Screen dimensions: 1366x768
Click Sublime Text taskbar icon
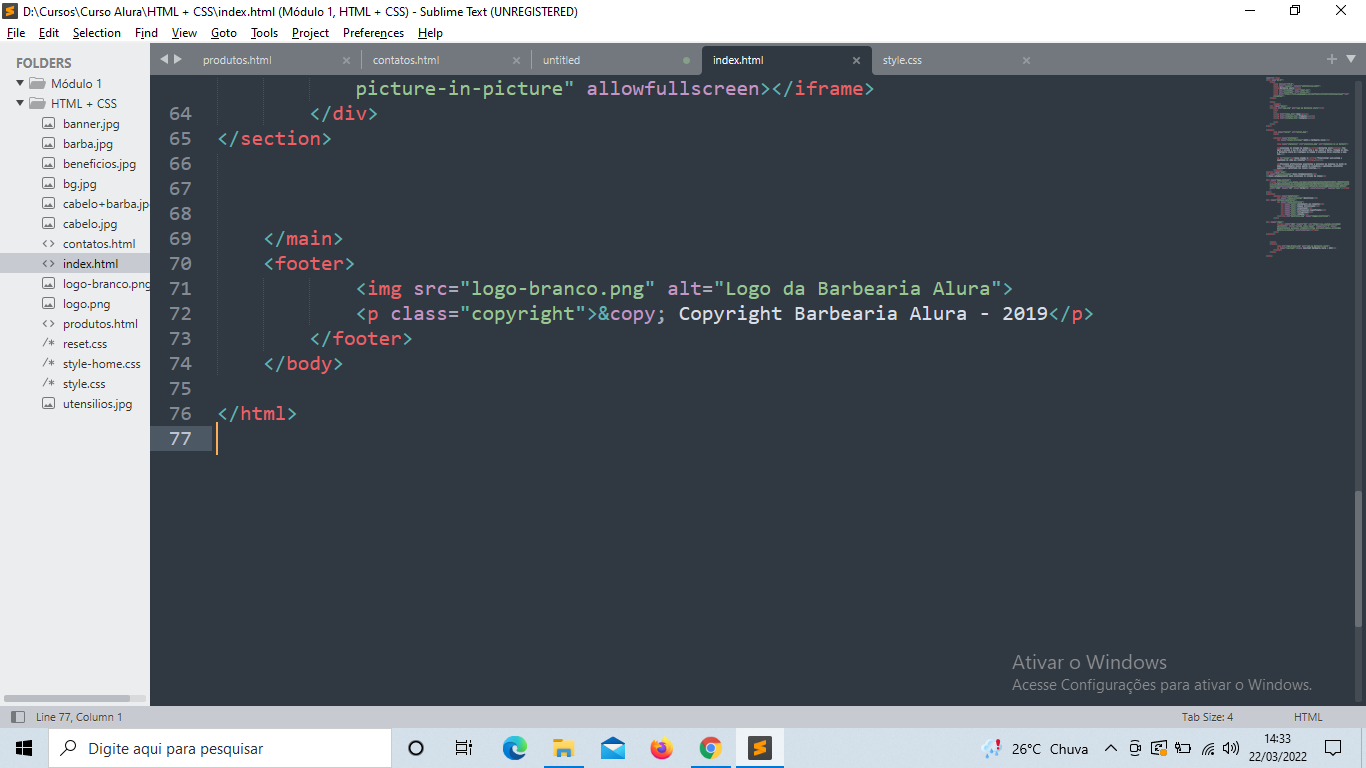tap(759, 748)
